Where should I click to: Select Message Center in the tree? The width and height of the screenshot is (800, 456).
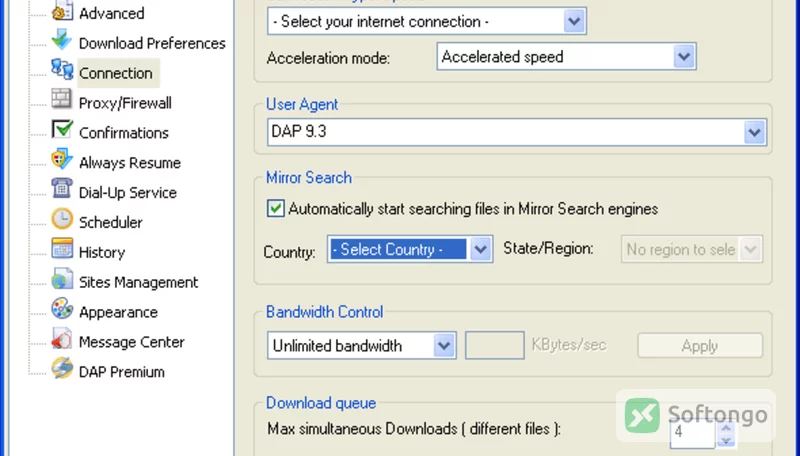[x=132, y=342]
